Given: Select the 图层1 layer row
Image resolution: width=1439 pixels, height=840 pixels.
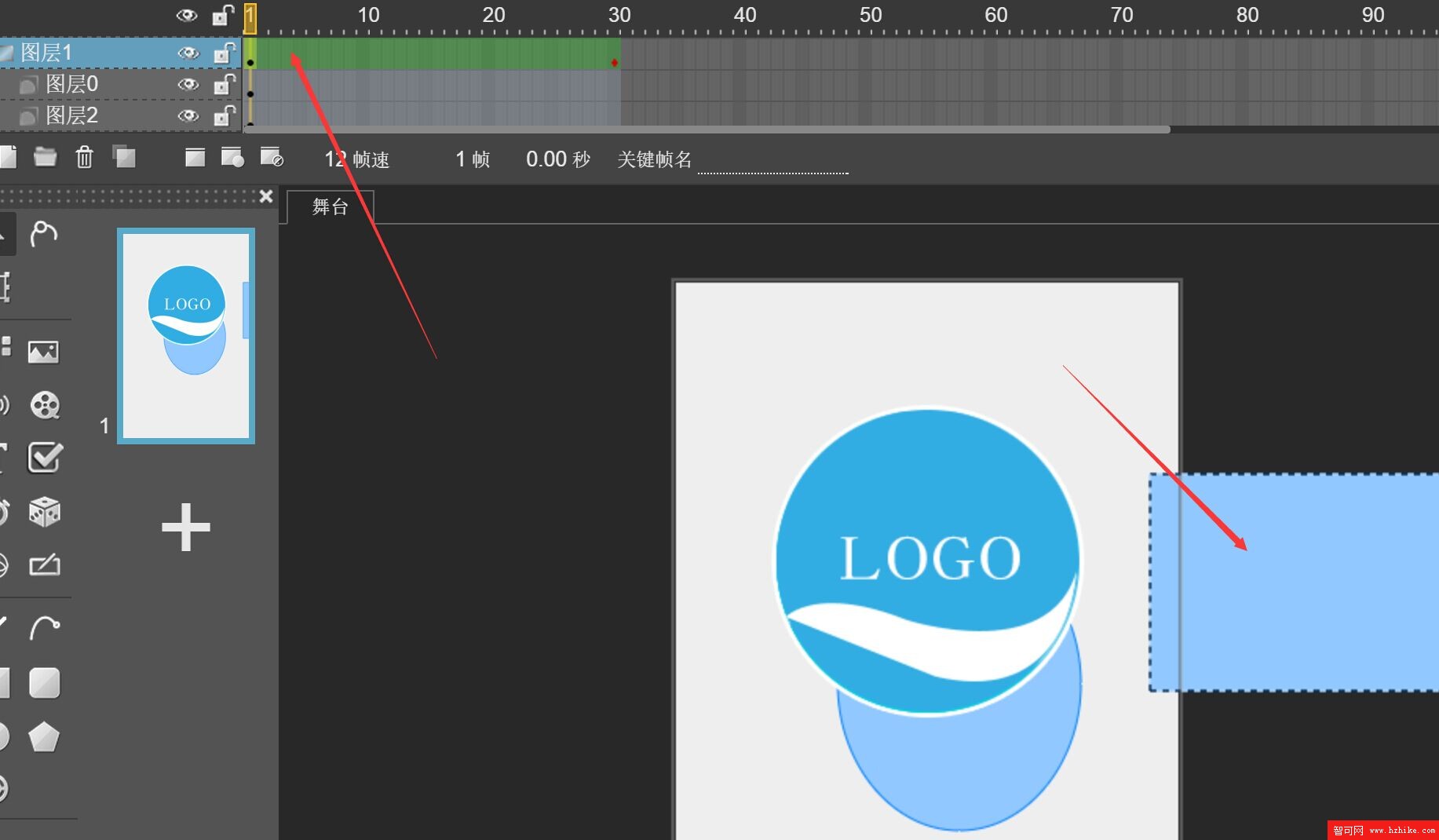Looking at the screenshot, I should pyautogui.click(x=94, y=53).
